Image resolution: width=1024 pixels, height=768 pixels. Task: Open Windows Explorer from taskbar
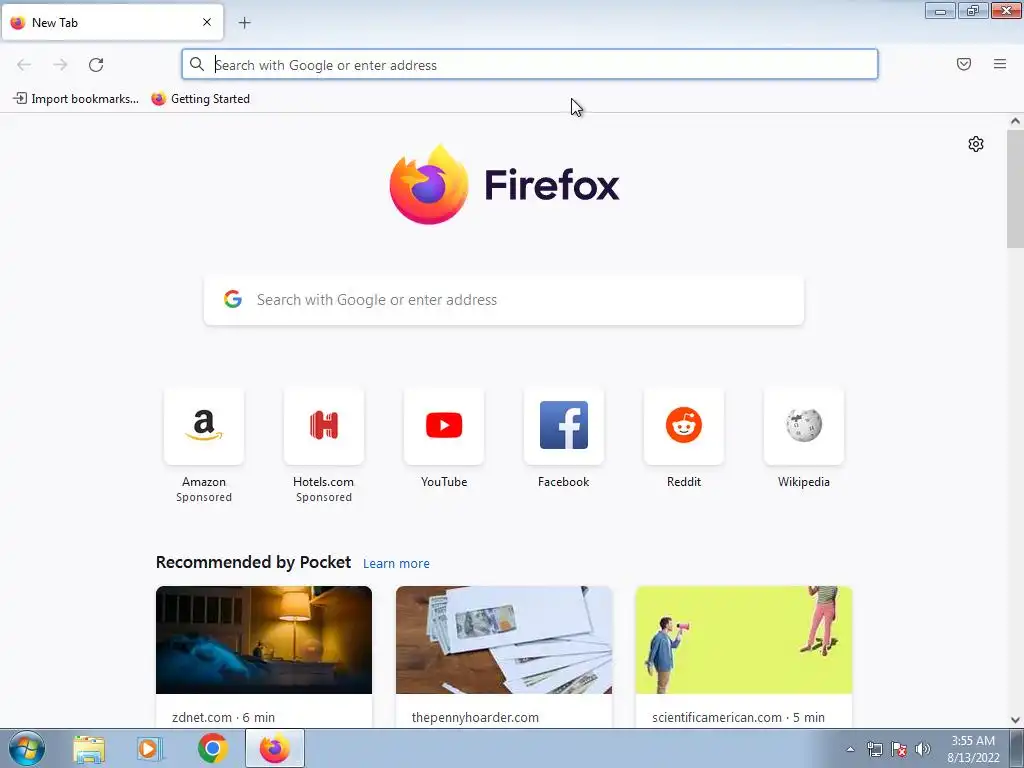[x=89, y=748]
